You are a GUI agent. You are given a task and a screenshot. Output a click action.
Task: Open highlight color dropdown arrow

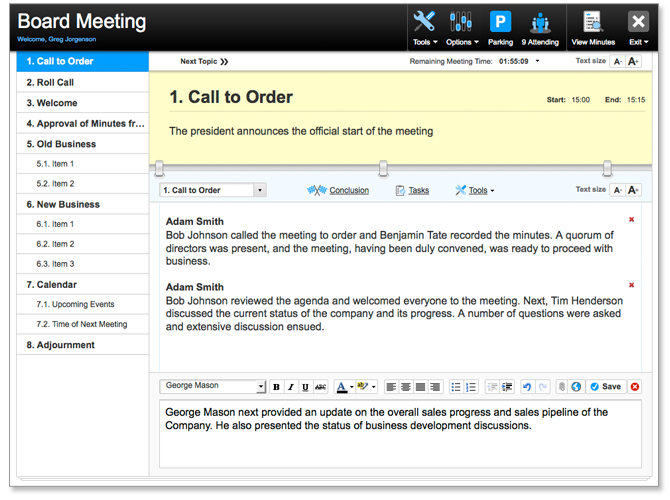click(x=374, y=387)
